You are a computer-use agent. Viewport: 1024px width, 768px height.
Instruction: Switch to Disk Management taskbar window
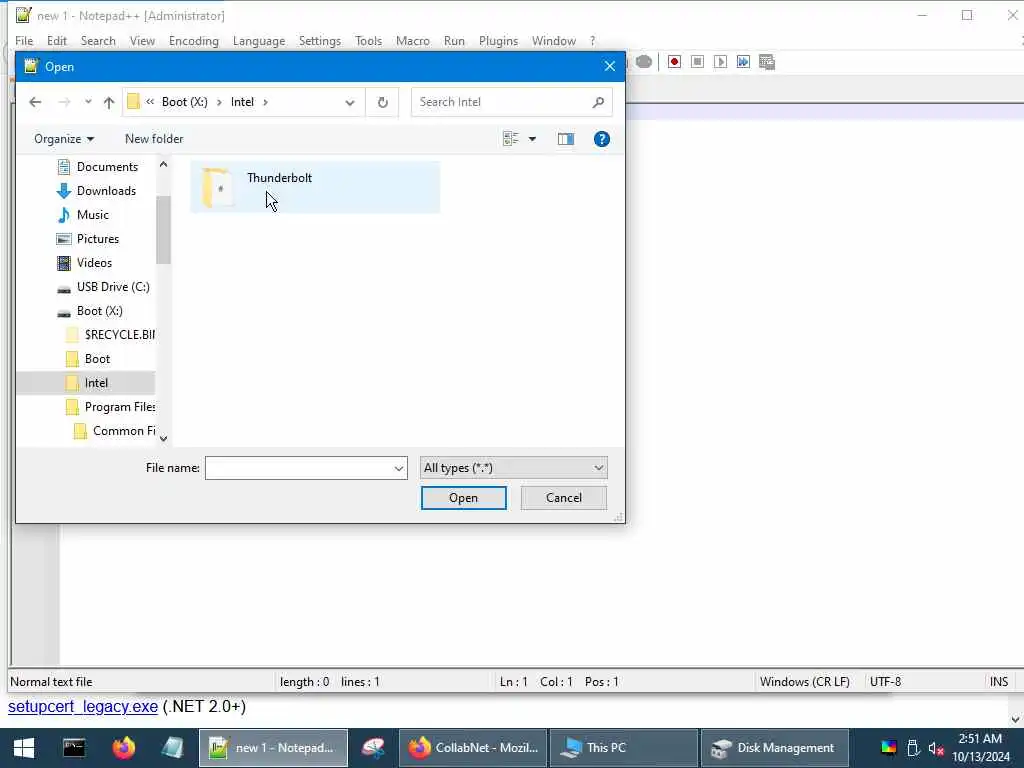[775, 748]
